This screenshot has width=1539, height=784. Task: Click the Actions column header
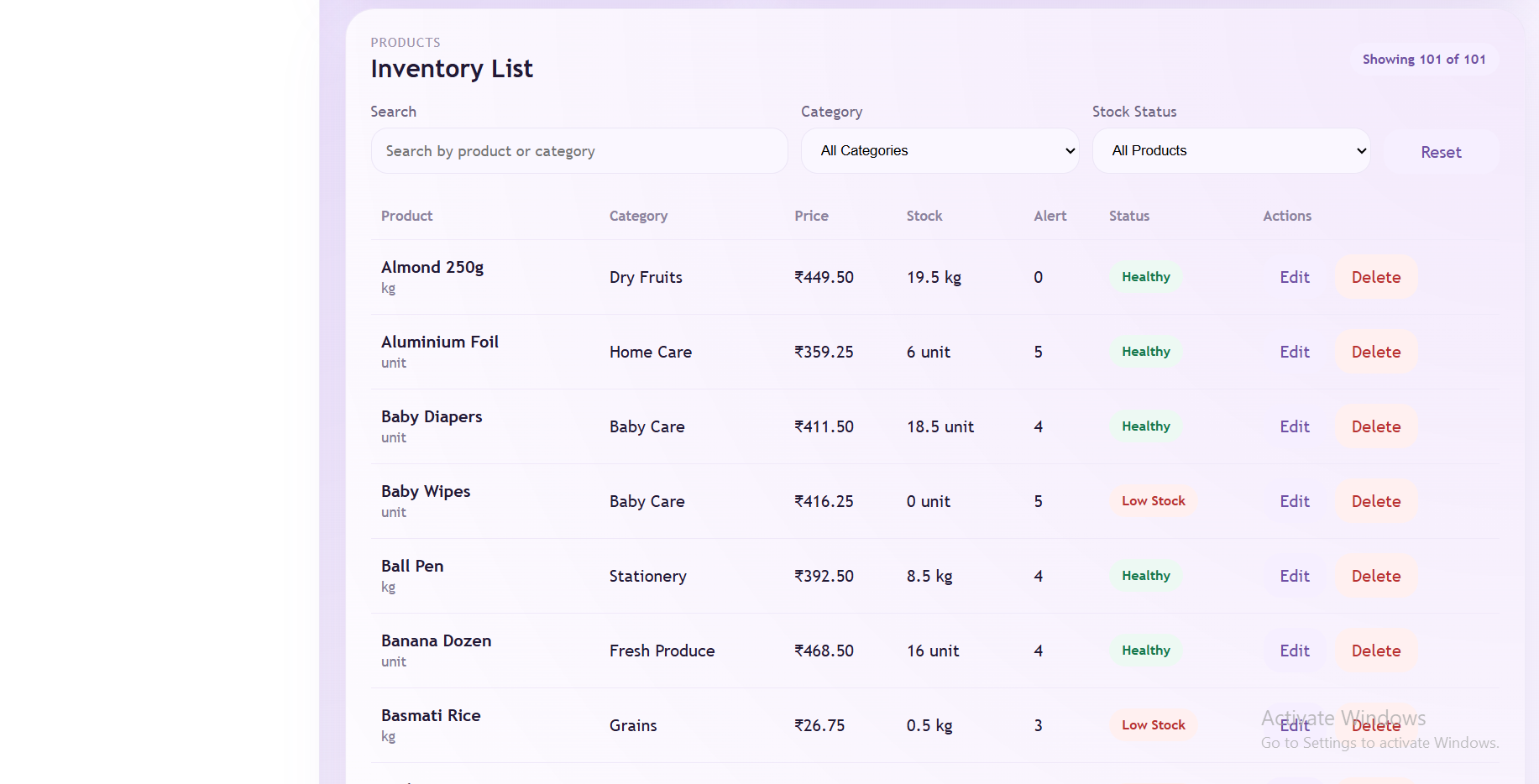(1287, 216)
